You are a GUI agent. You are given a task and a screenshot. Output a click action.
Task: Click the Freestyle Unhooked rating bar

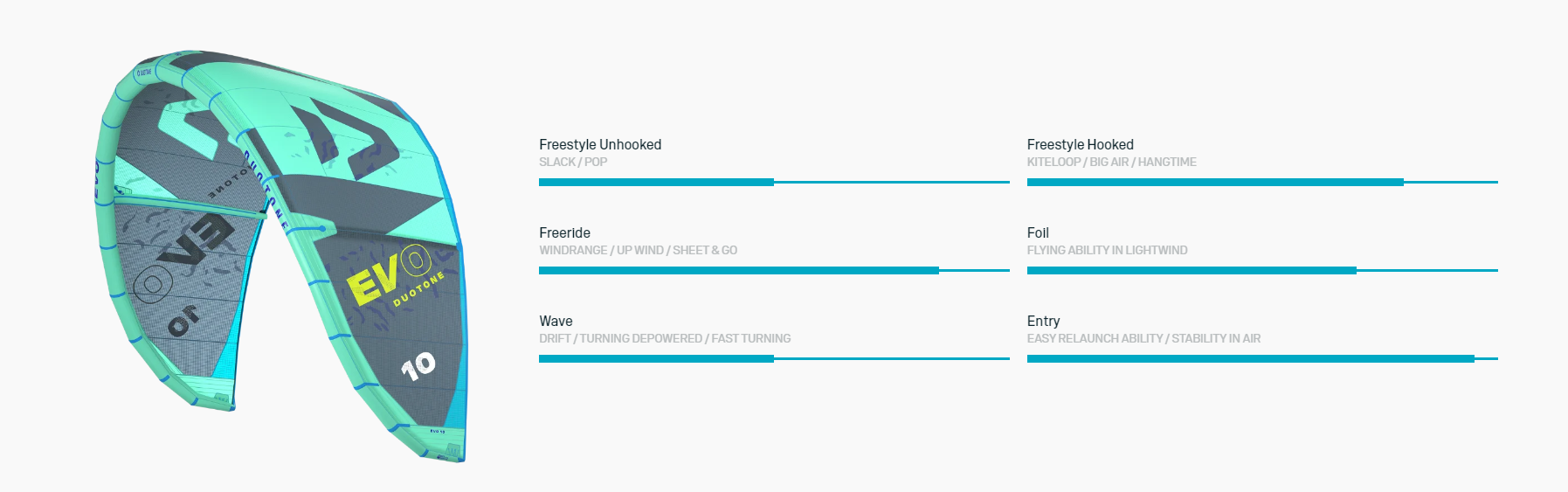click(774, 182)
